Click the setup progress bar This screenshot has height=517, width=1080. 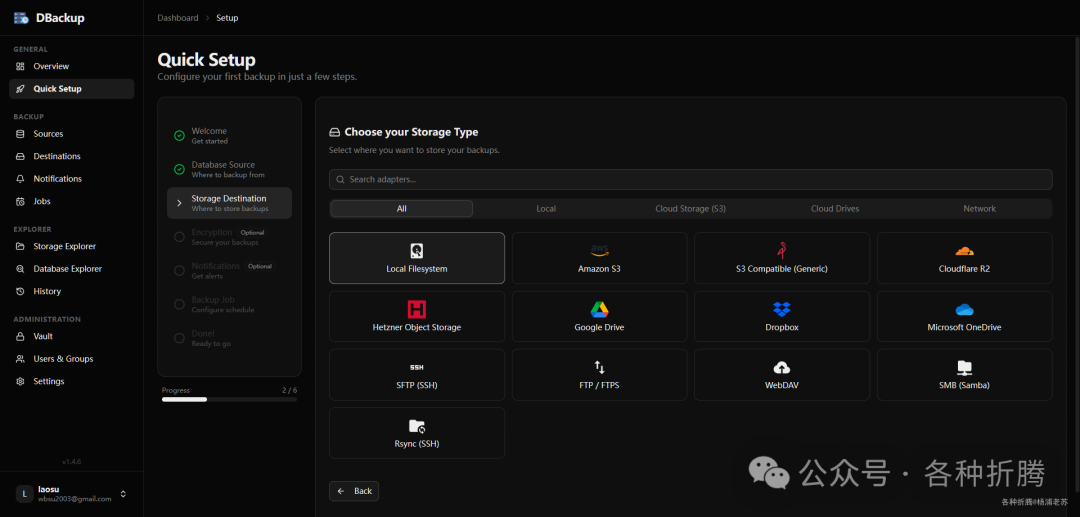pos(229,399)
